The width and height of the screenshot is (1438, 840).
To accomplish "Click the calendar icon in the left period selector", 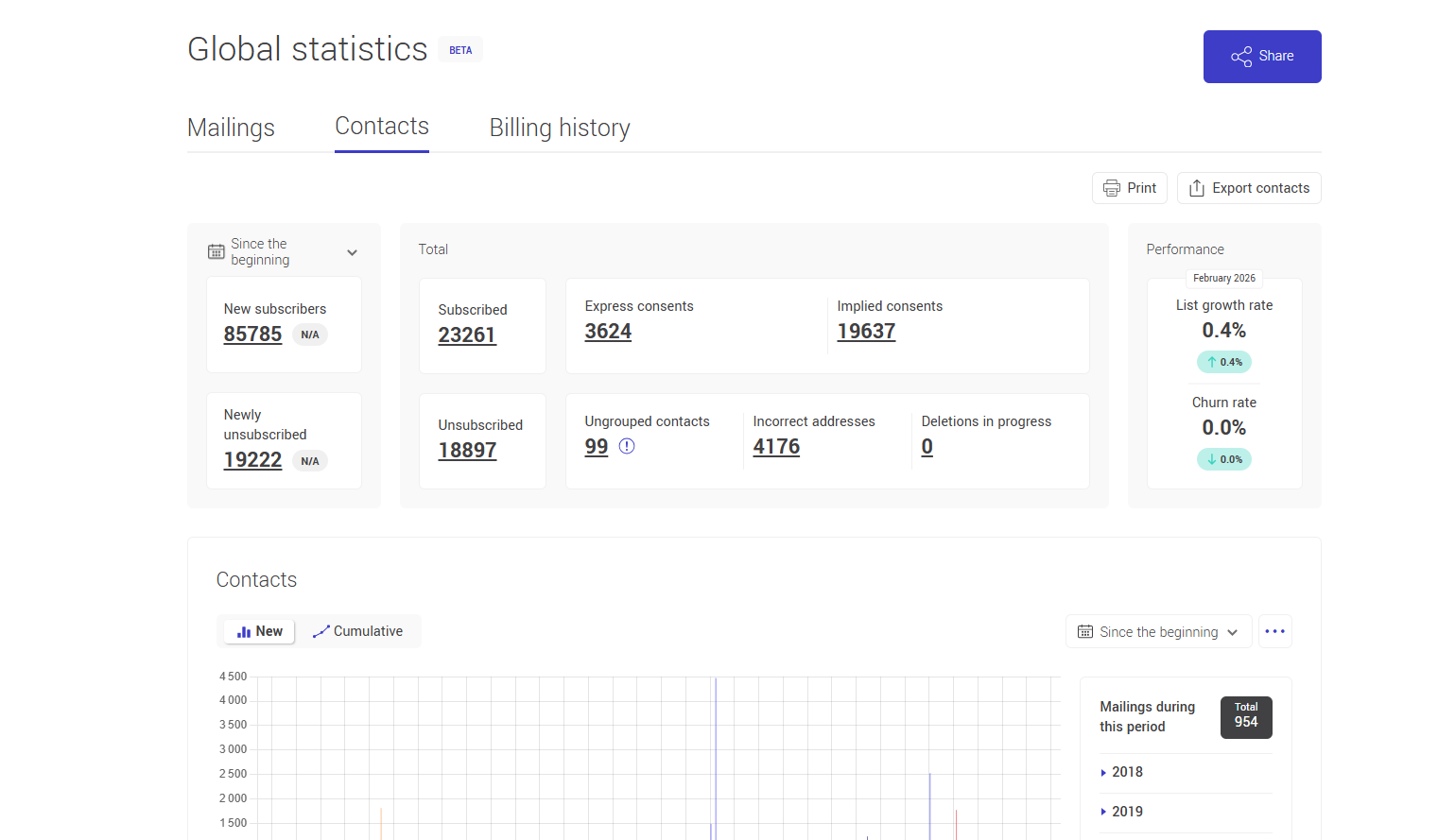I will [x=215, y=251].
